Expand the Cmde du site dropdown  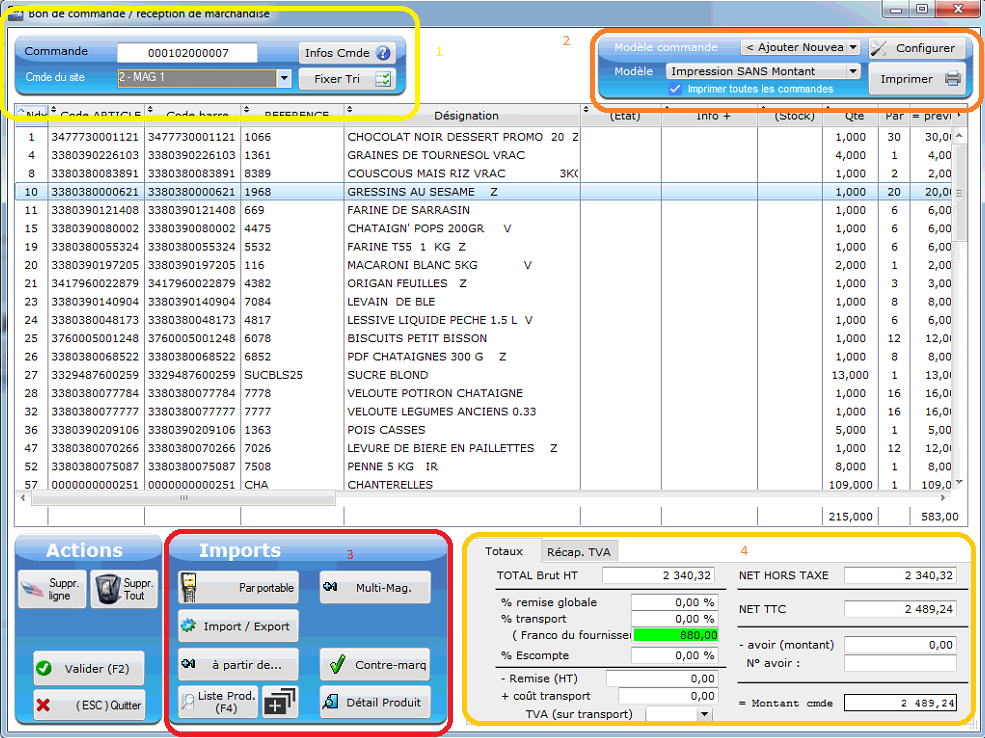pos(284,78)
